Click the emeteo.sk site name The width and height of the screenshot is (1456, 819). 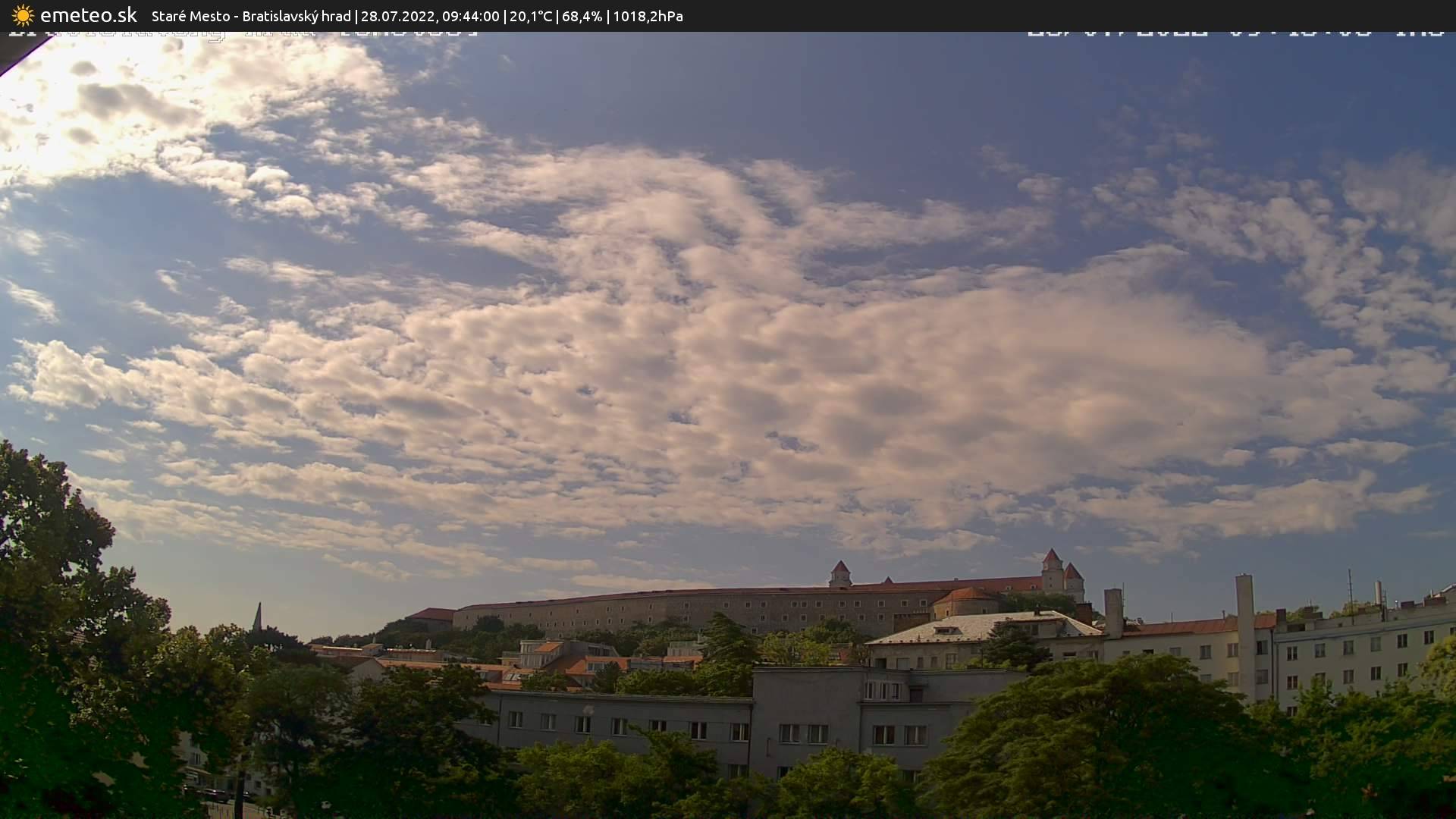click(x=88, y=15)
